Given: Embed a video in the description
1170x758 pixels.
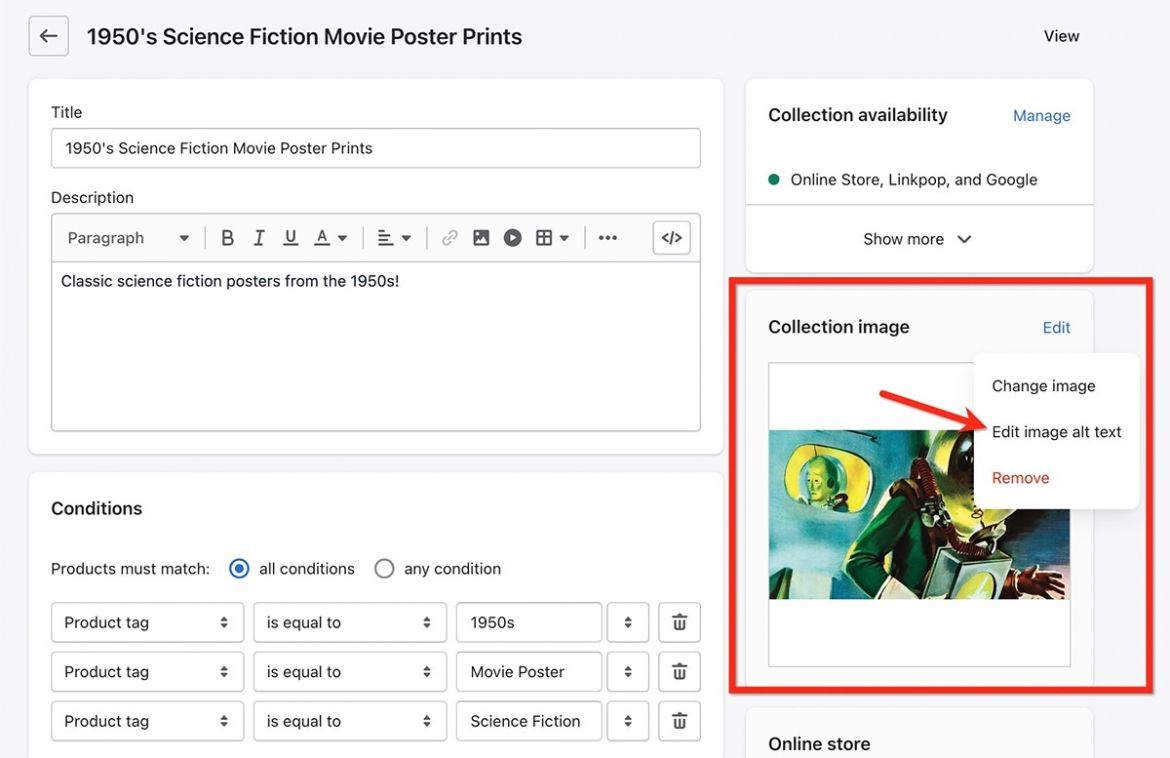Looking at the screenshot, I should (x=512, y=237).
